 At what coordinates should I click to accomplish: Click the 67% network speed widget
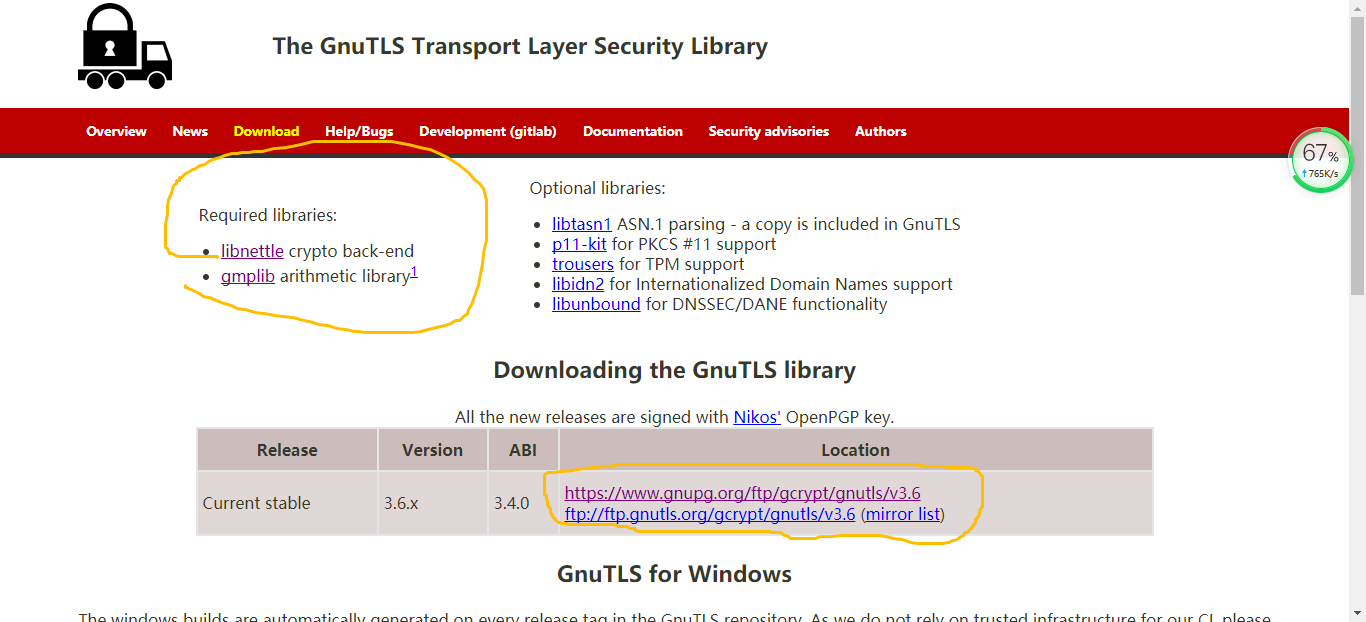click(x=1321, y=161)
